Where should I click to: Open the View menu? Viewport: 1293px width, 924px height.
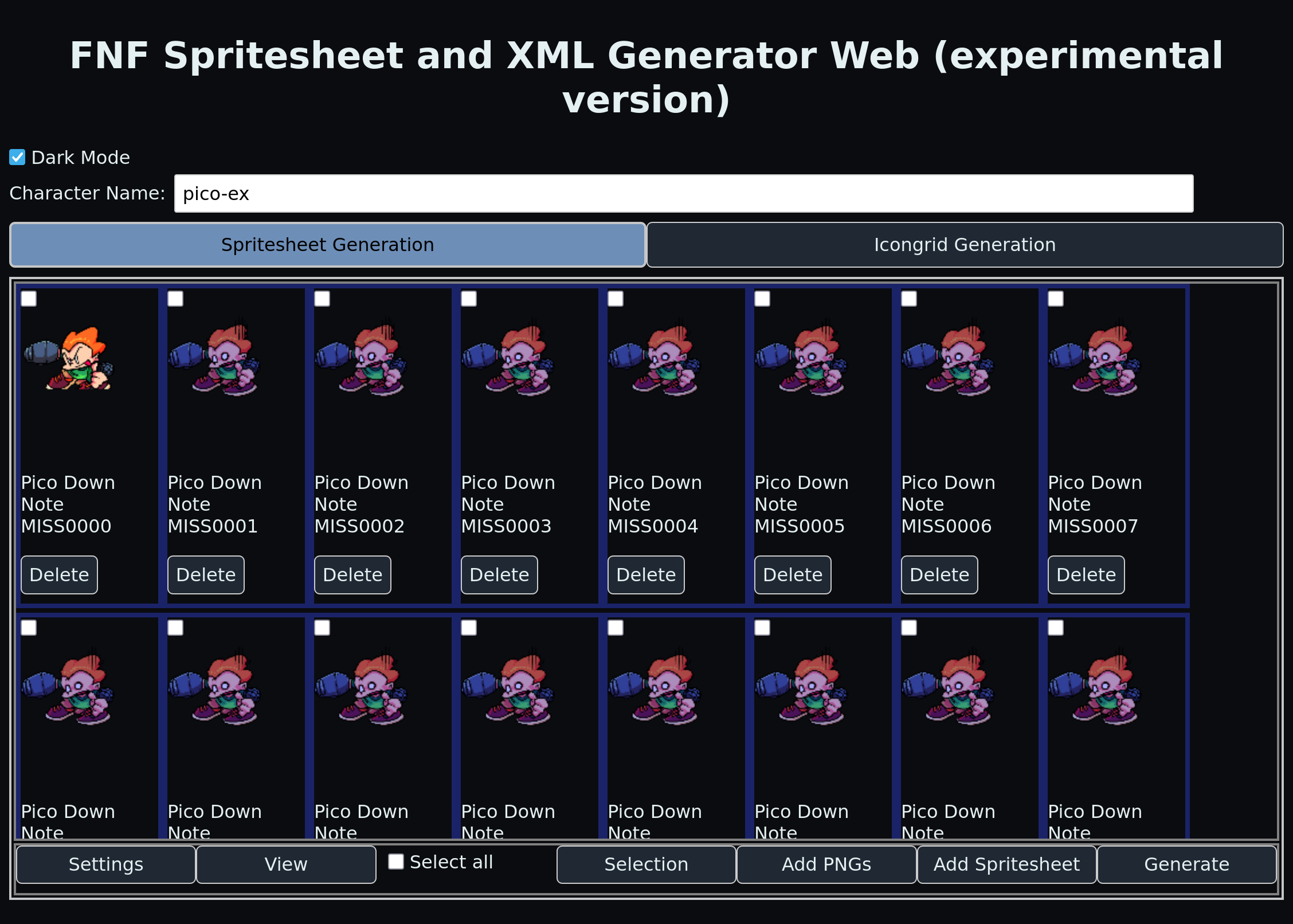(x=286, y=864)
